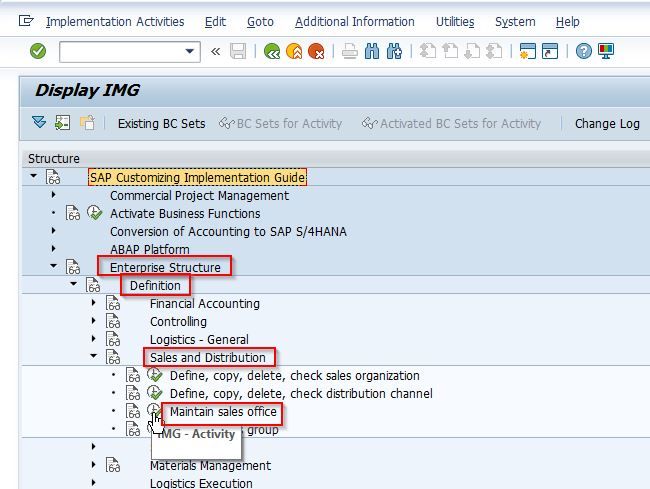Click the Find binoculars icon
This screenshot has width=650, height=489.
[x=372, y=51]
